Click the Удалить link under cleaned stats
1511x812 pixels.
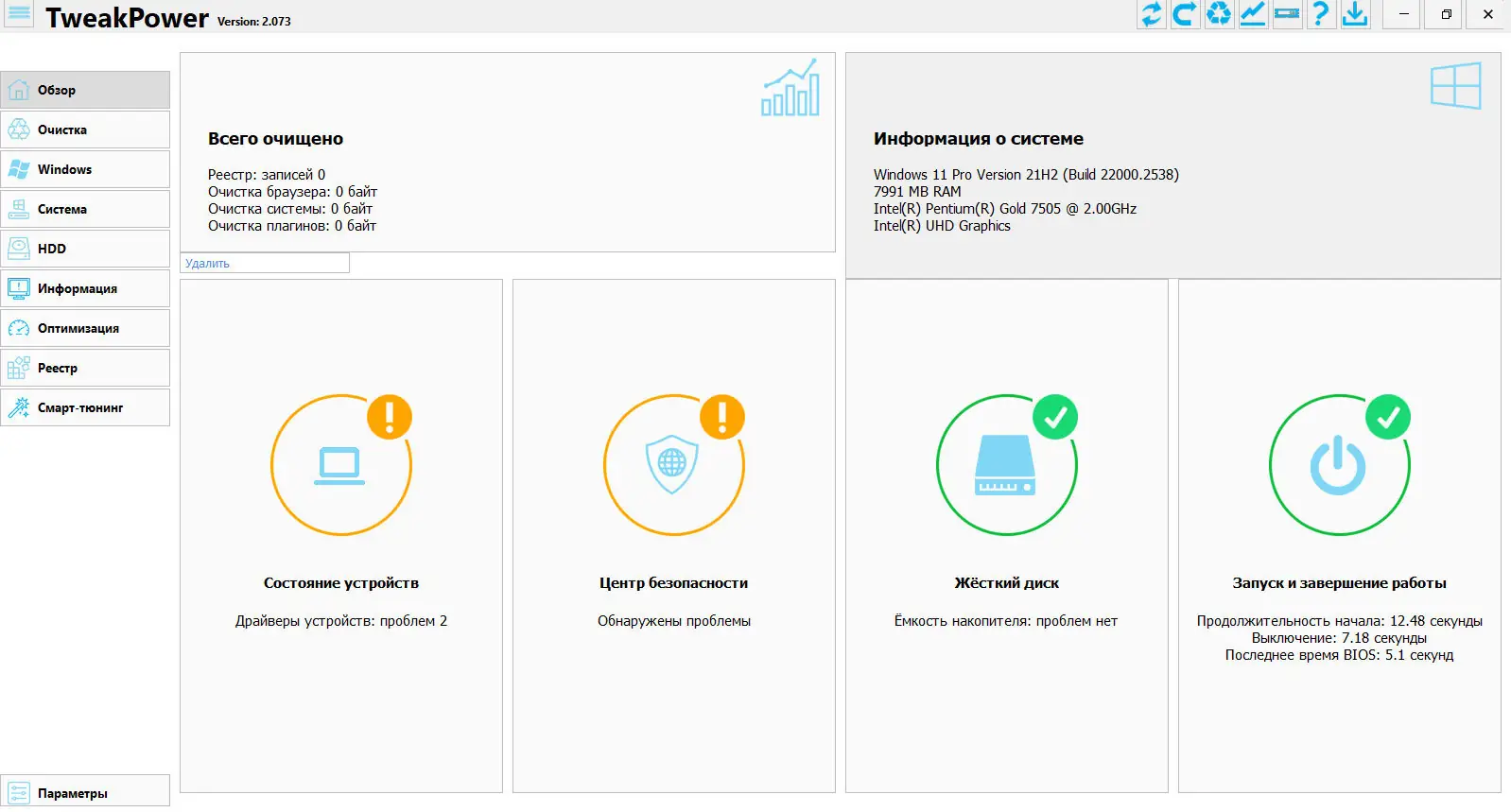tap(207, 264)
